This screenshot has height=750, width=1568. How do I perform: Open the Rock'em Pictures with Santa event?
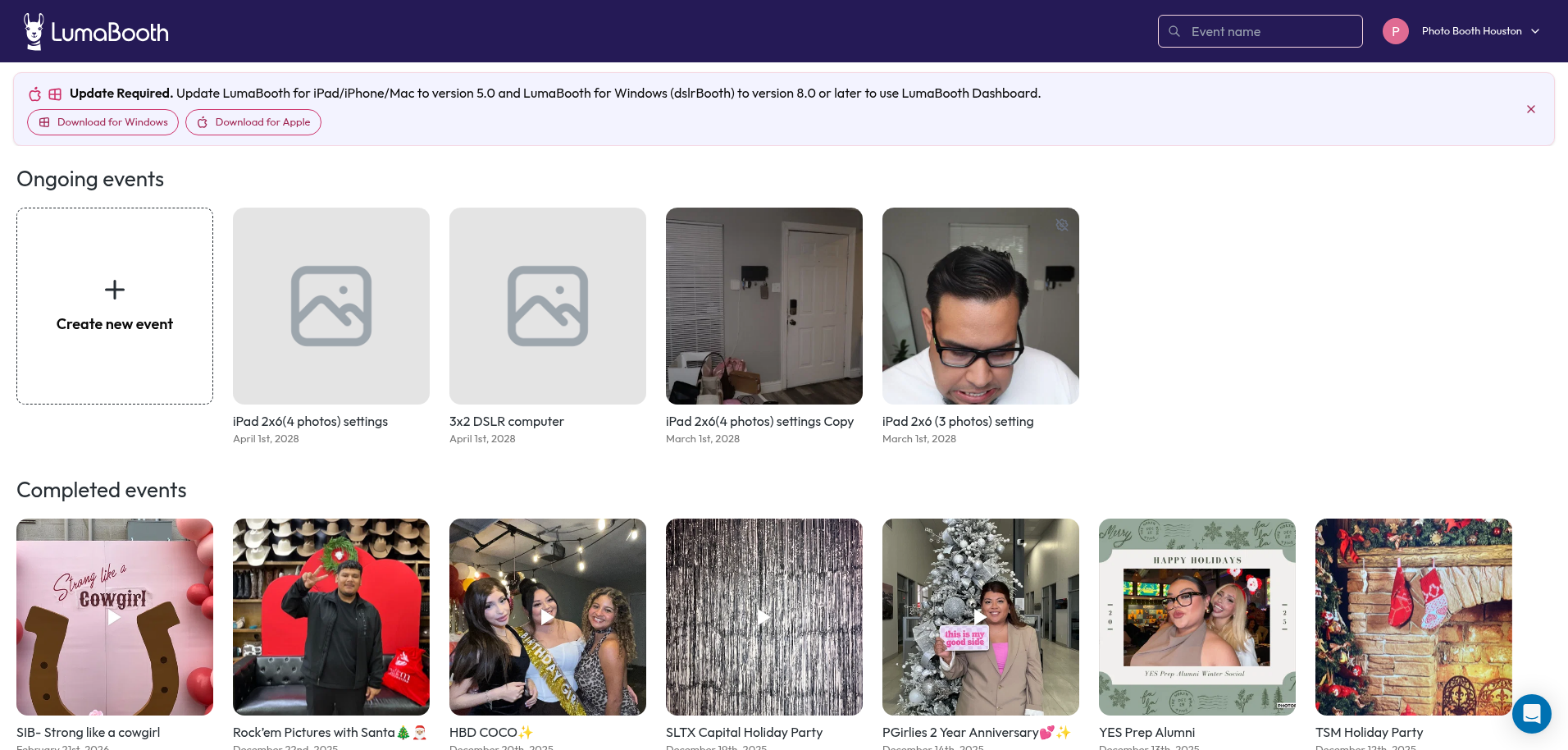point(331,616)
